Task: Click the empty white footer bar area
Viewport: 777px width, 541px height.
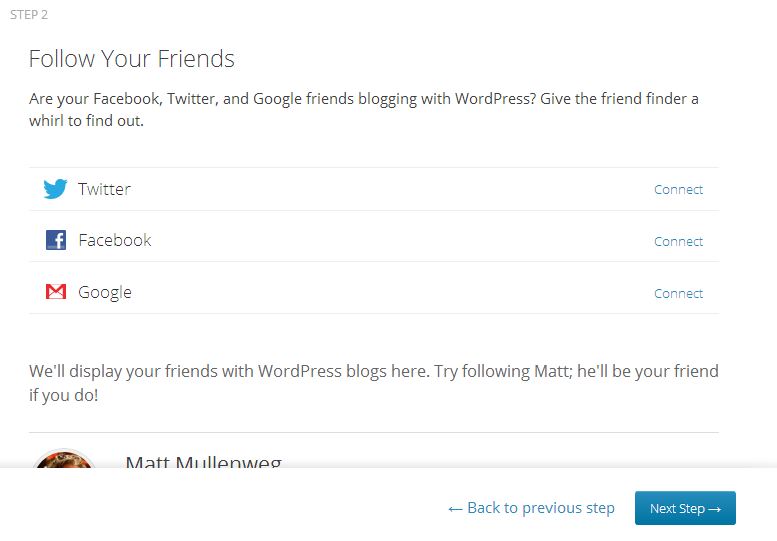Action: 223,506
